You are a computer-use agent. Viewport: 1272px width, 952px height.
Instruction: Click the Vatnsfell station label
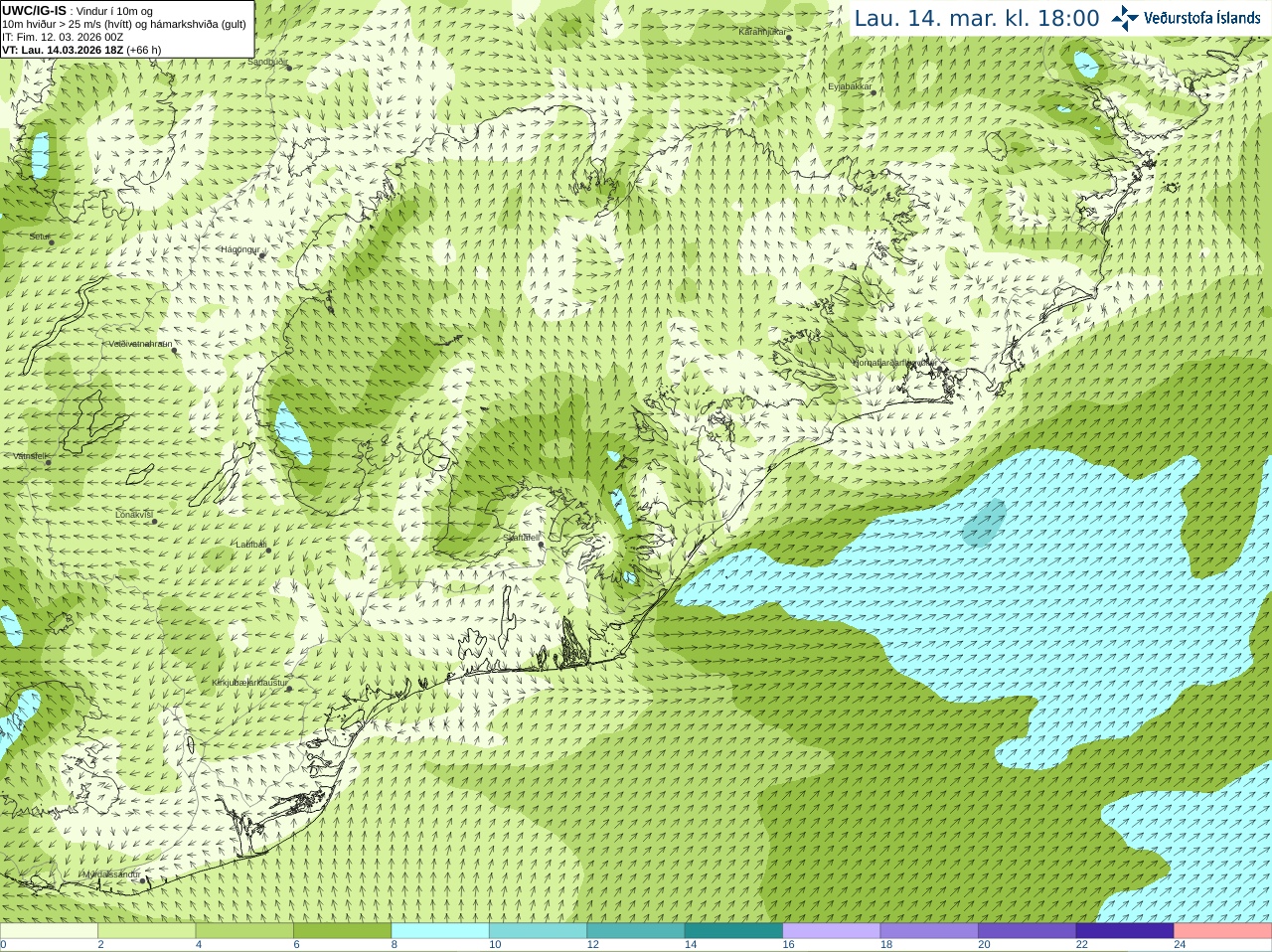click(31, 456)
